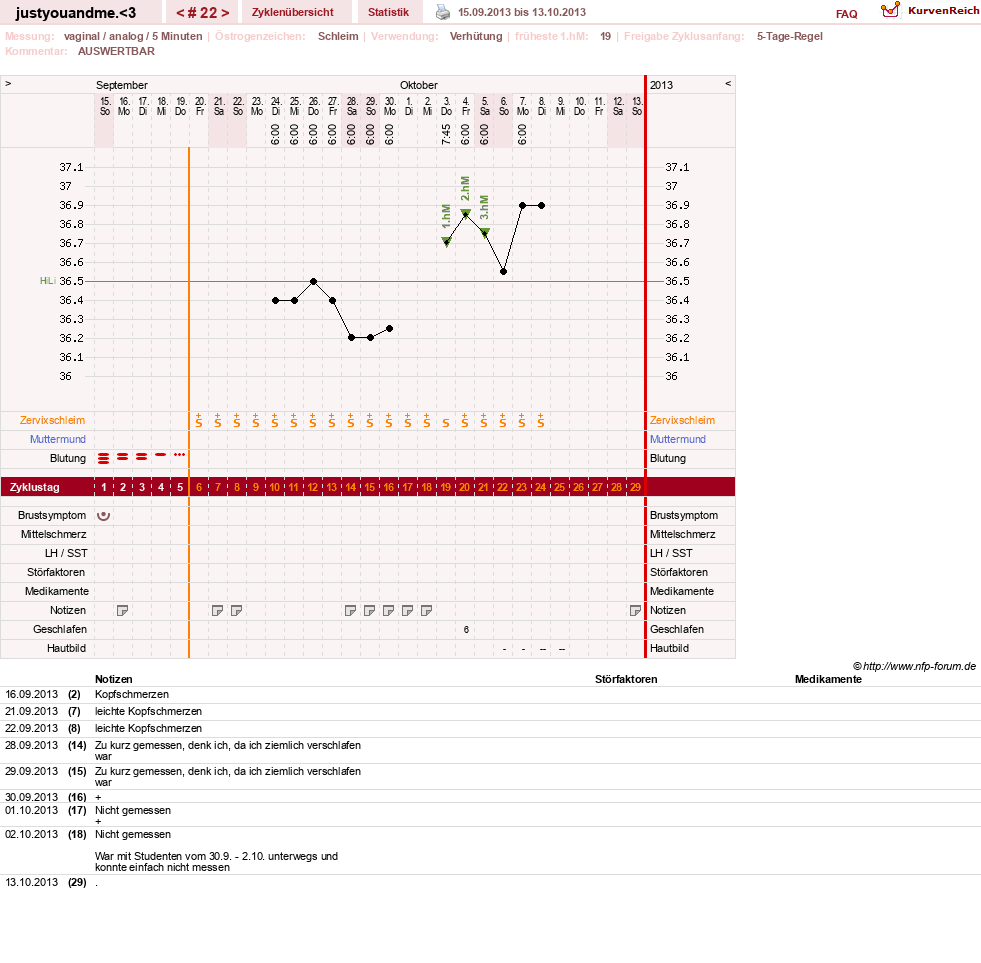Open the note icon on cycle day 2

click(123, 611)
